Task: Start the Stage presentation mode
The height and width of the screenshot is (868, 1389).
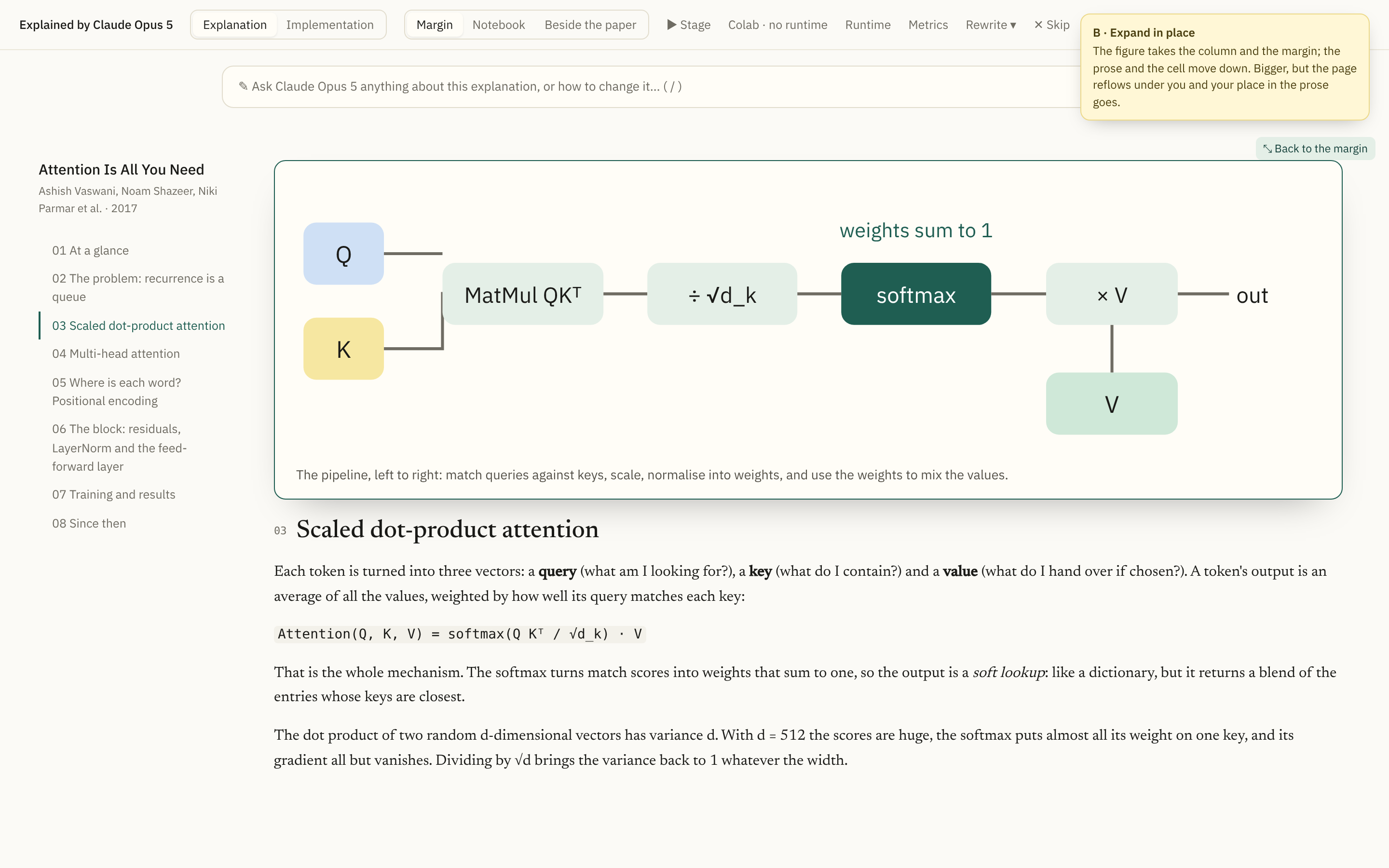Action: (689, 25)
